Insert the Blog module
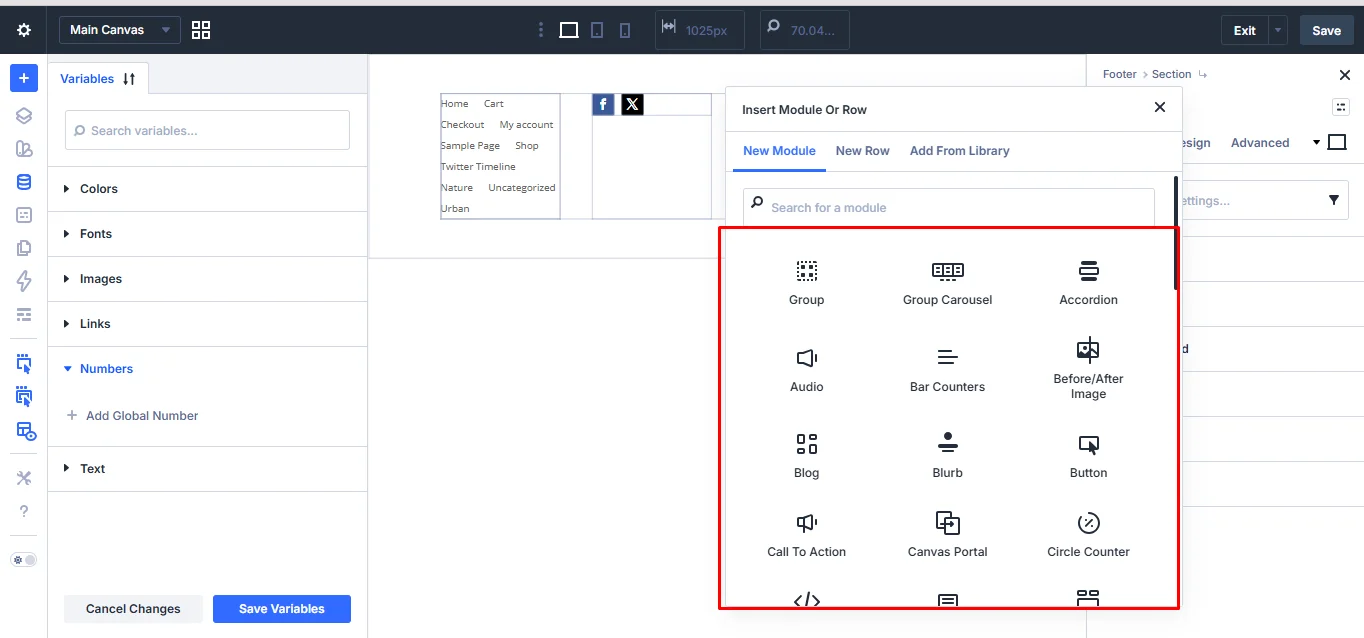The height and width of the screenshot is (638, 1364). coord(807,456)
